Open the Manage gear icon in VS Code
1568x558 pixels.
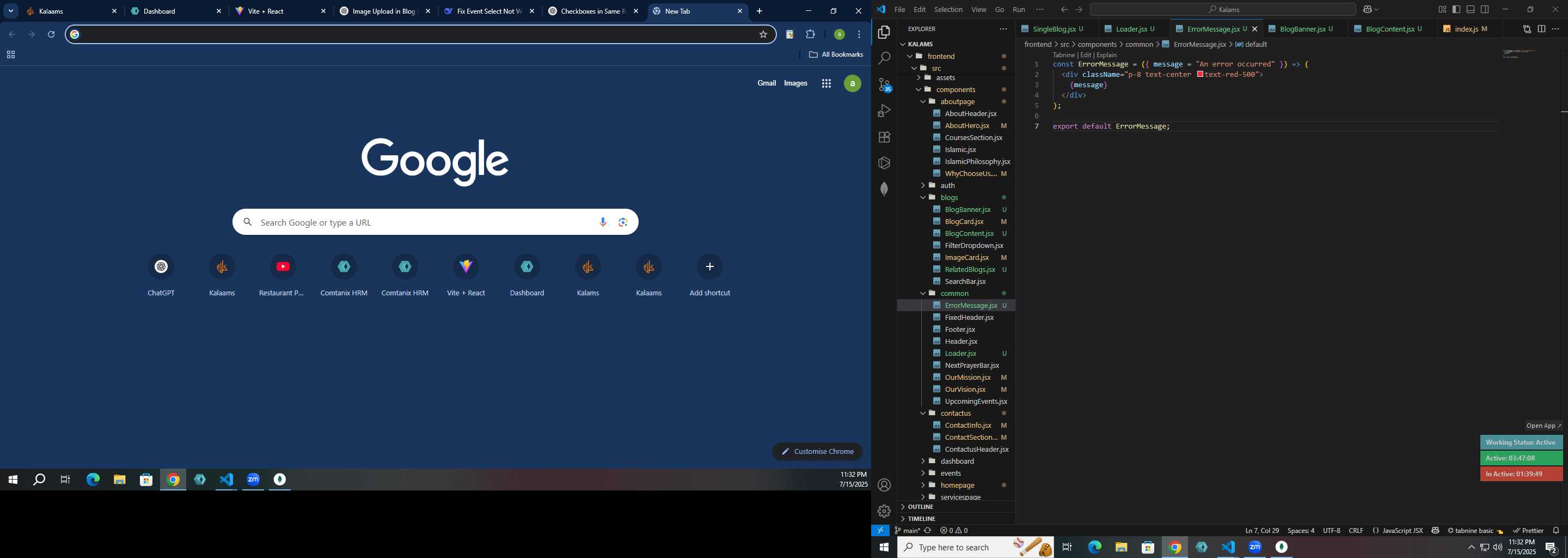tap(884, 511)
